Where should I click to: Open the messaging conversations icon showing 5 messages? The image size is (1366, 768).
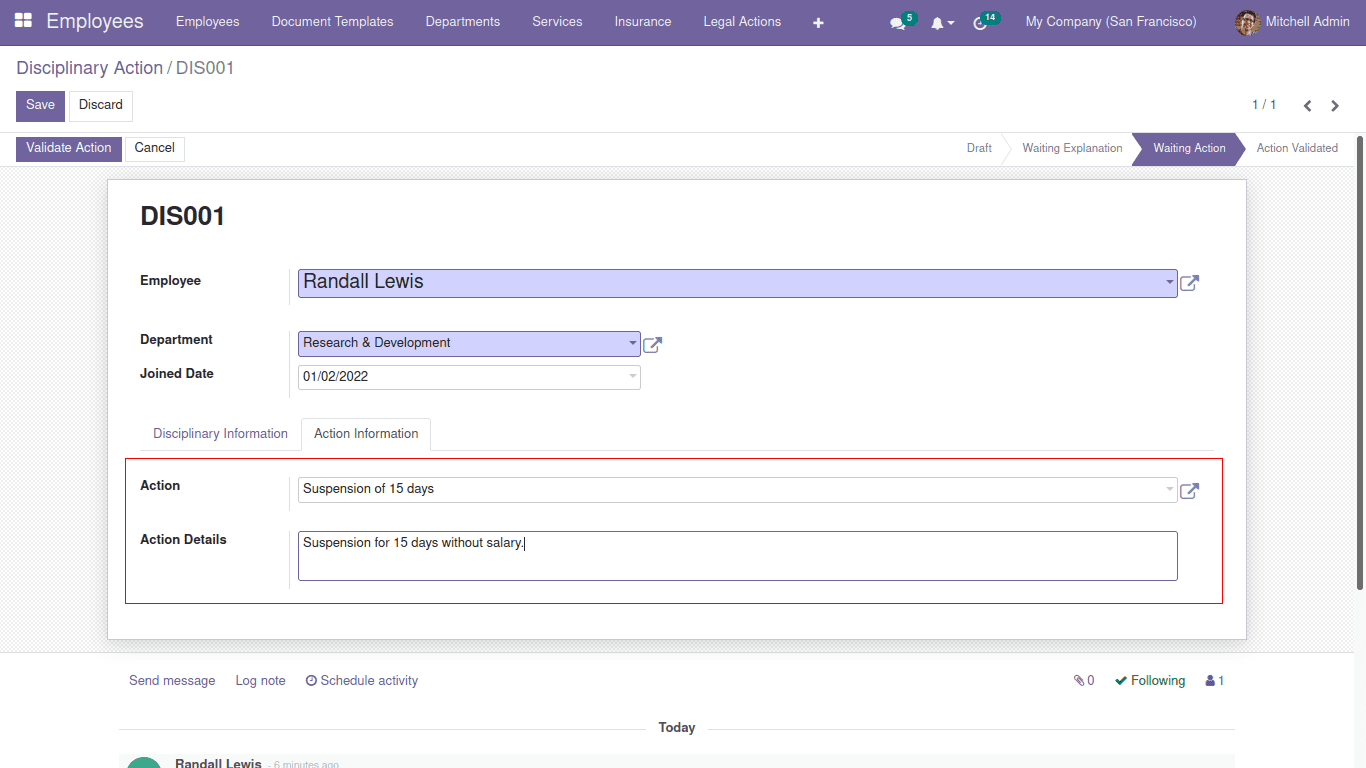click(x=897, y=21)
